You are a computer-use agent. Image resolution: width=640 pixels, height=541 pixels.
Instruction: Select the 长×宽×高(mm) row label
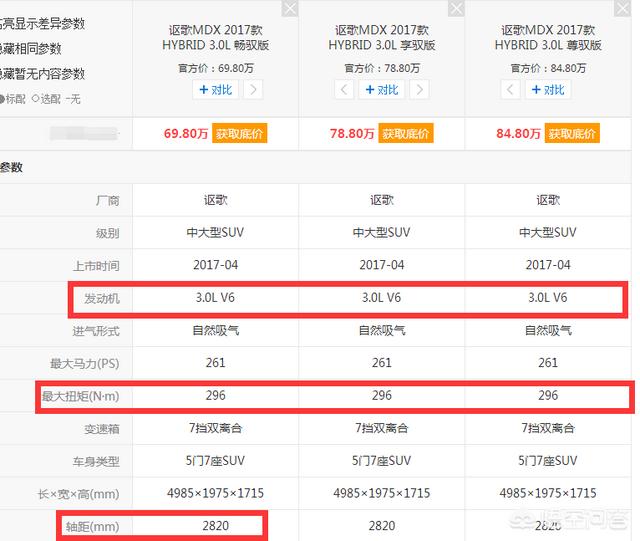point(79,494)
